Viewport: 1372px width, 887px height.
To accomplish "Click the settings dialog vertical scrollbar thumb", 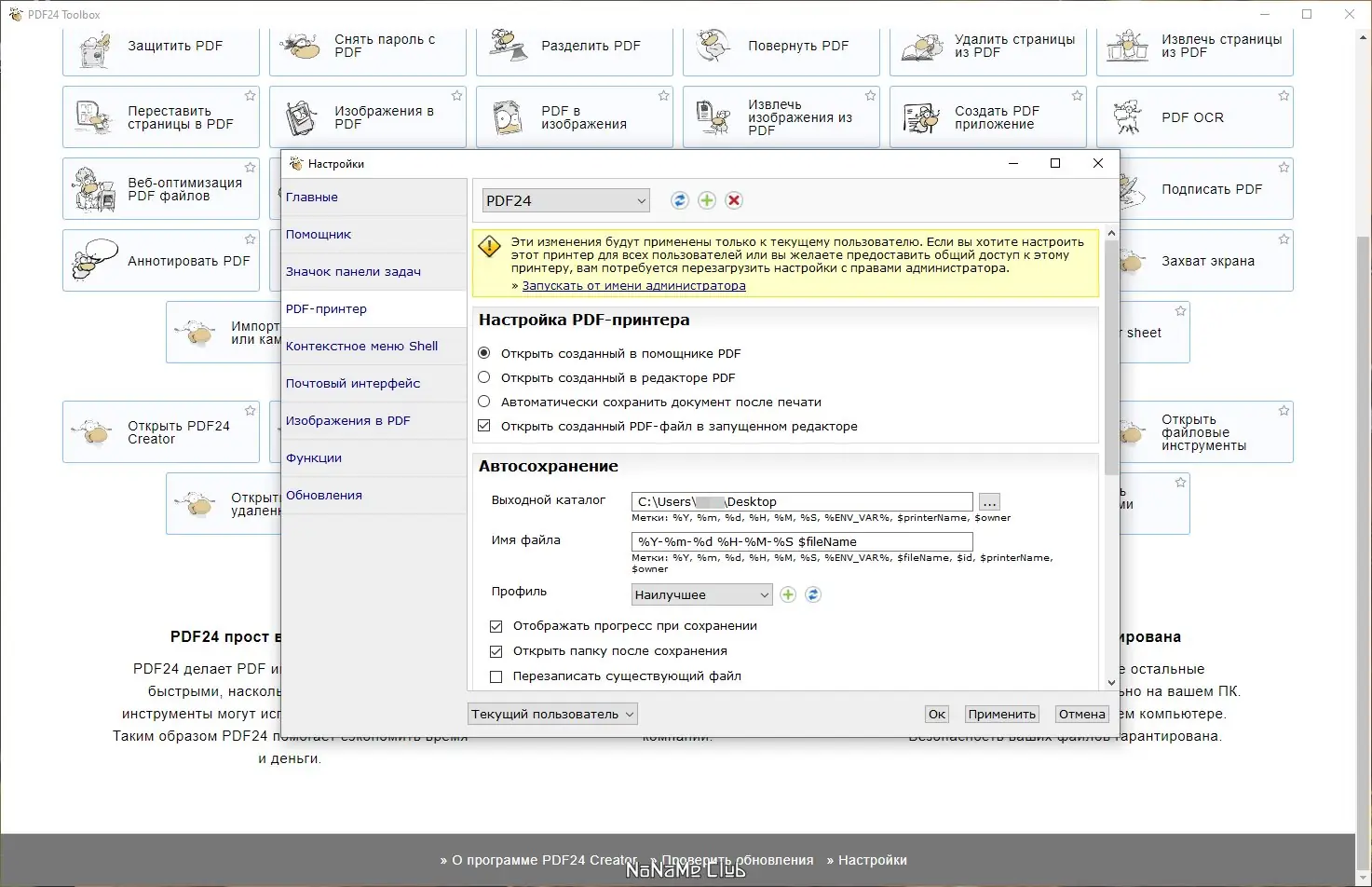I will click(1111, 358).
